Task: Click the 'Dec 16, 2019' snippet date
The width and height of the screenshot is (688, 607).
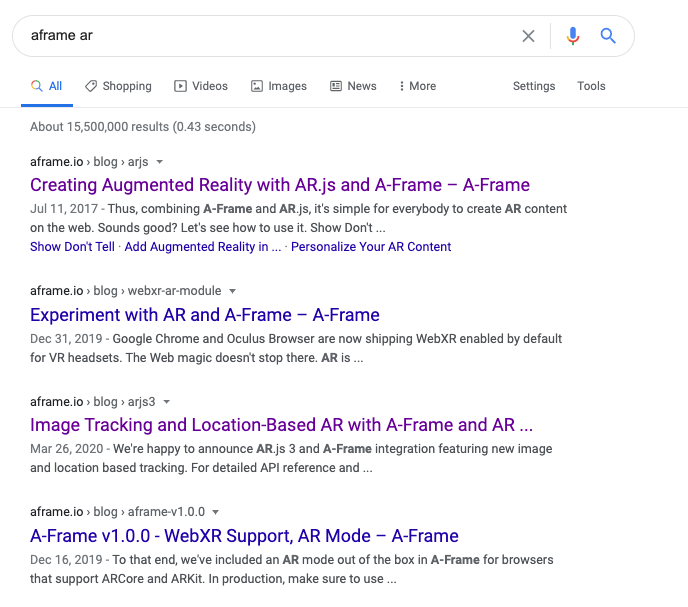Action: (66, 560)
